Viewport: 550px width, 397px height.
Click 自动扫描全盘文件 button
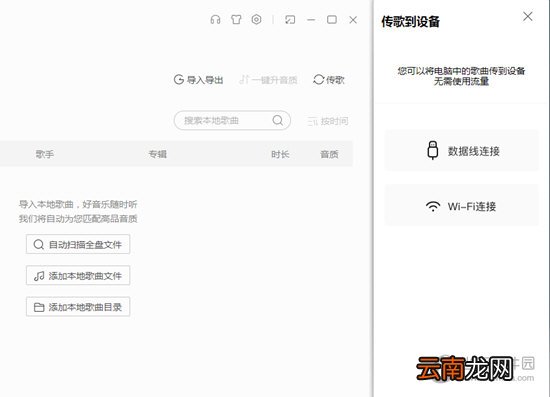pos(78,244)
